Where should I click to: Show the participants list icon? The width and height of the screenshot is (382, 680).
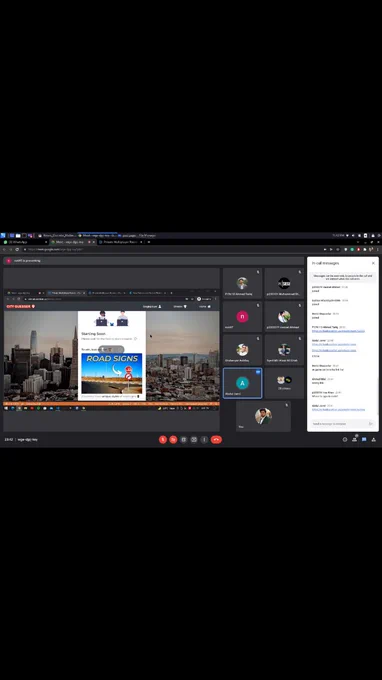(x=354, y=439)
